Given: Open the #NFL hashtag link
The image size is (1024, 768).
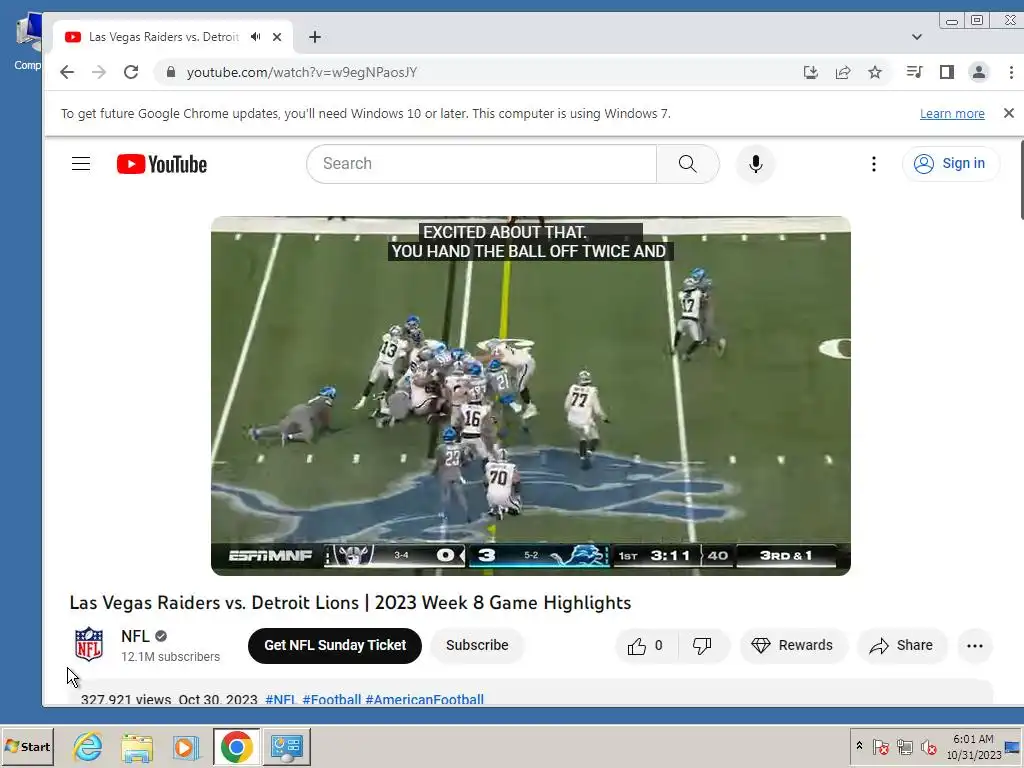Looking at the screenshot, I should [281, 699].
